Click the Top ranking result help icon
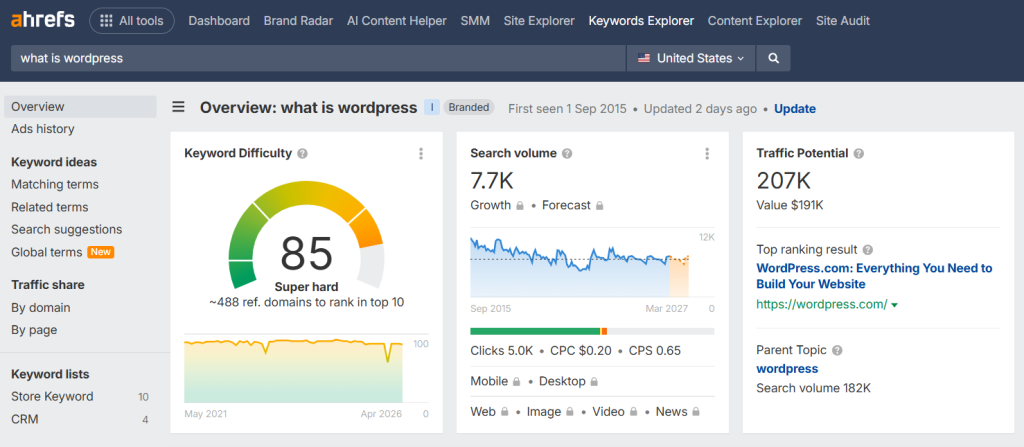Image resolution: width=1024 pixels, height=447 pixels. click(x=868, y=250)
